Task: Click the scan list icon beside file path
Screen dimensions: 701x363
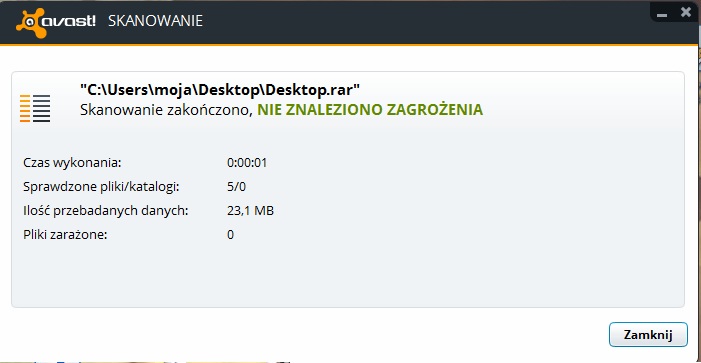Action: coord(35,108)
